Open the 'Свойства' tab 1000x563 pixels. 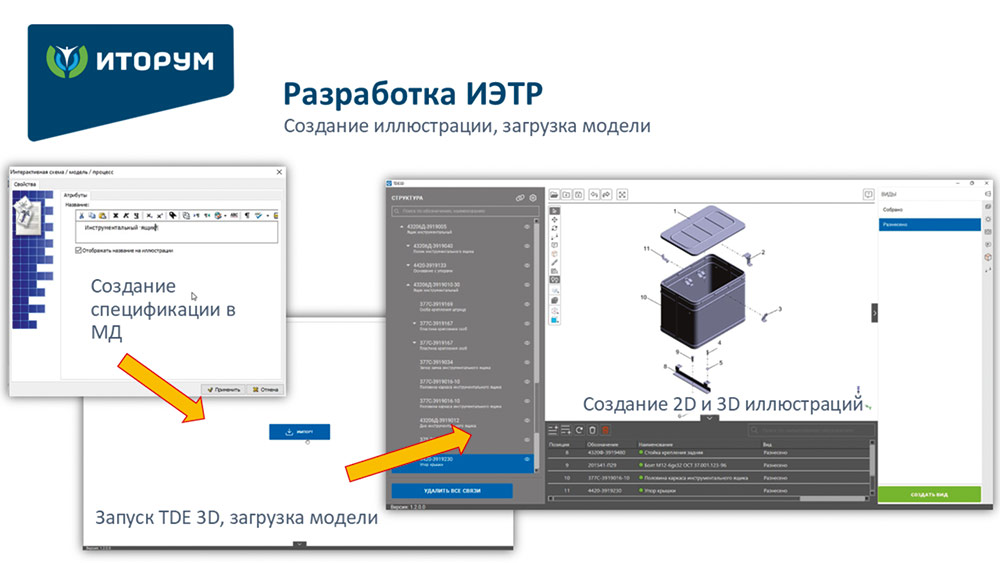tap(25, 185)
